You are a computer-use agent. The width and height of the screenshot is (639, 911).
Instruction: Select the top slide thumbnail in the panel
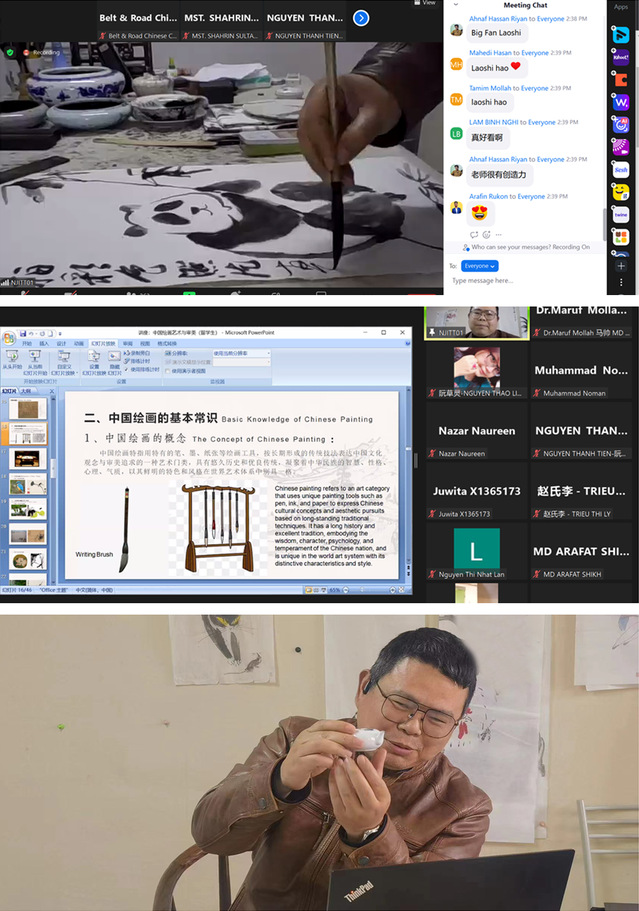[26, 408]
